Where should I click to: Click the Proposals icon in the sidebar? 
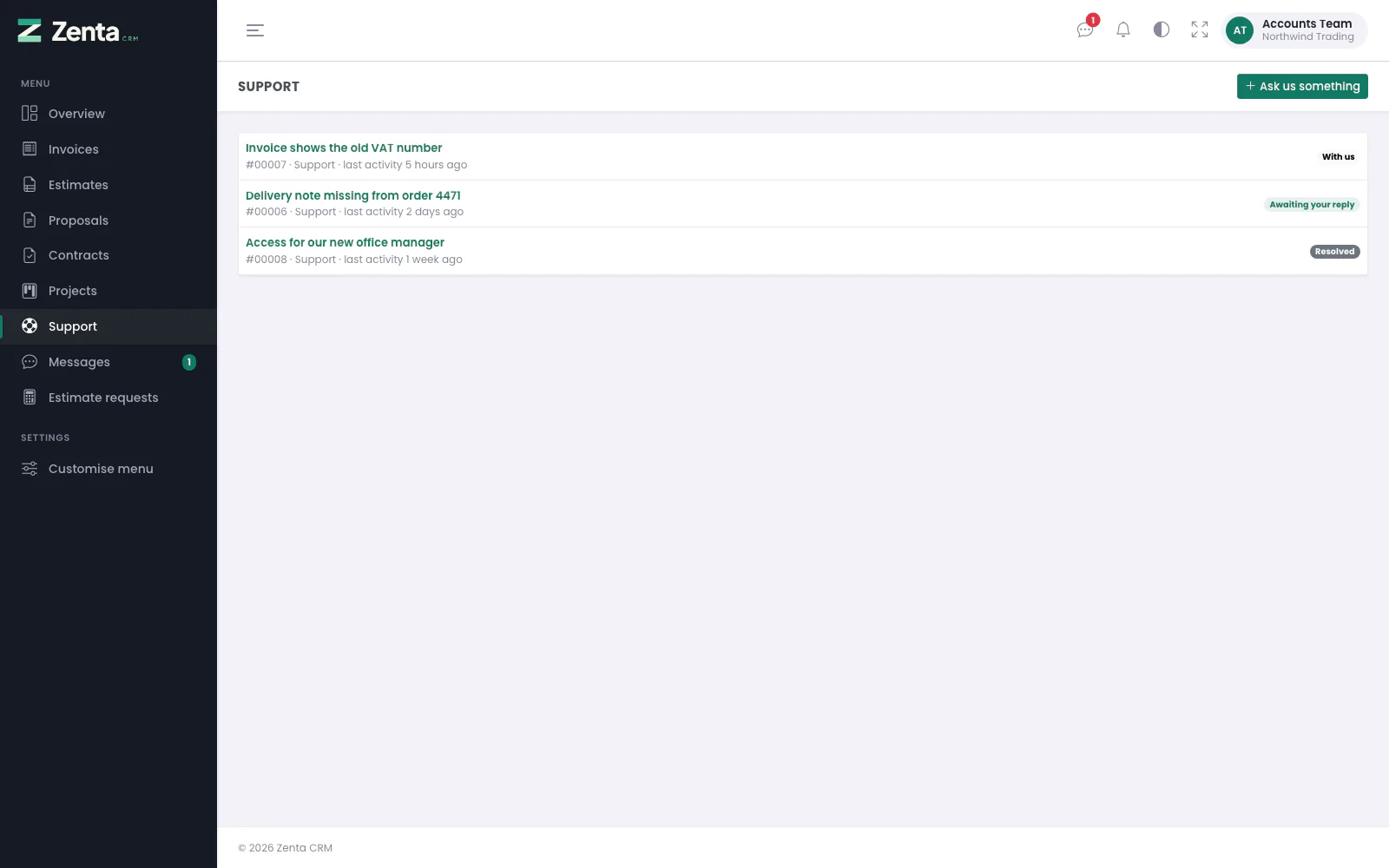(x=30, y=220)
